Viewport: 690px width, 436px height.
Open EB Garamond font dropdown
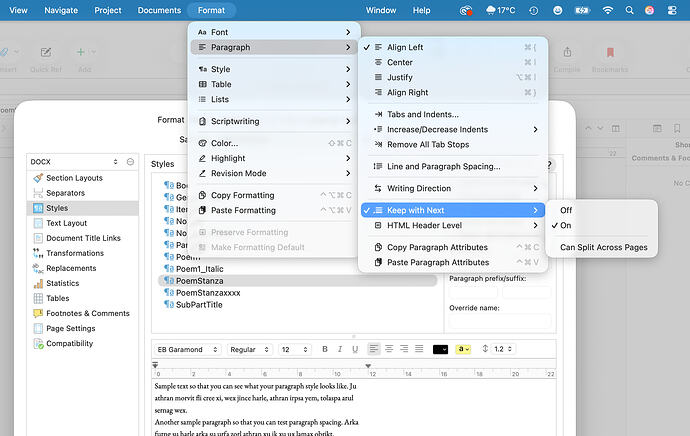coord(187,349)
